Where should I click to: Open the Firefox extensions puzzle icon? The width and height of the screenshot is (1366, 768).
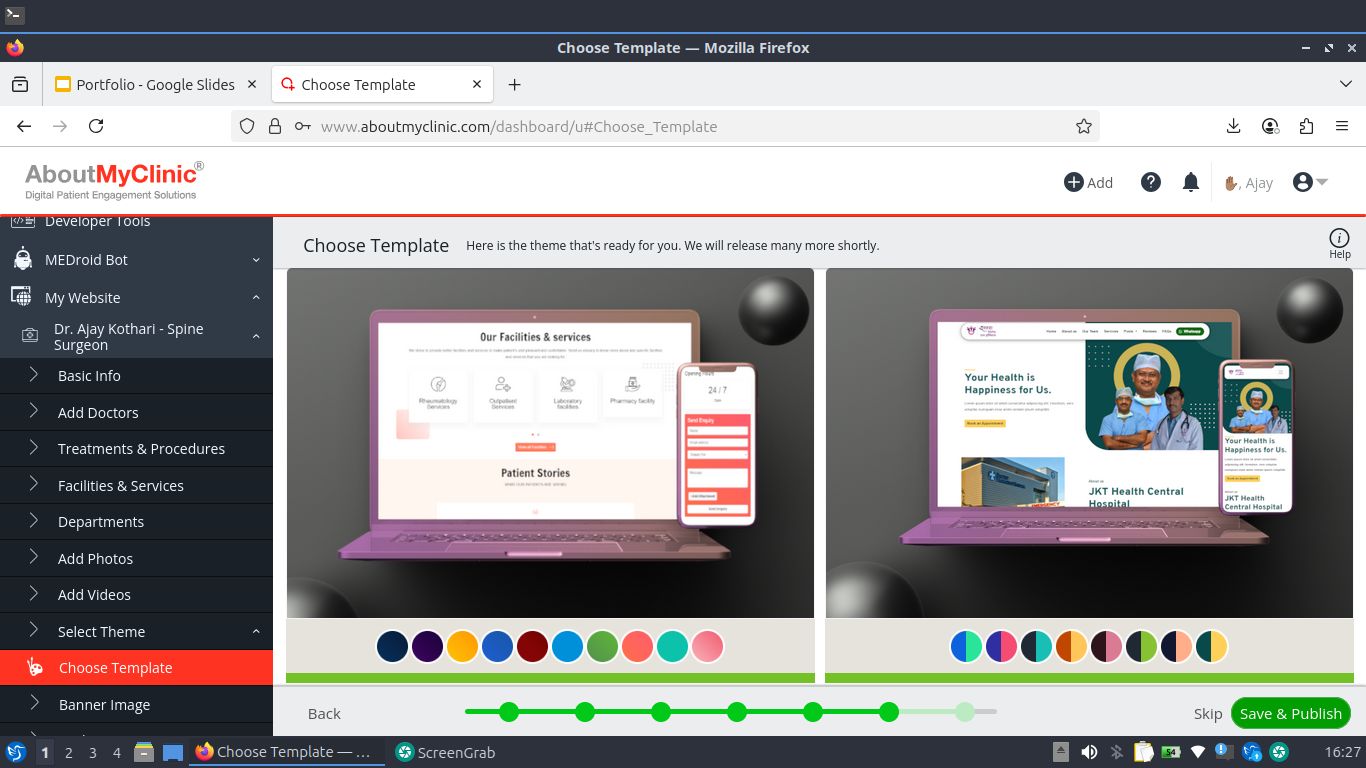coord(1306,126)
